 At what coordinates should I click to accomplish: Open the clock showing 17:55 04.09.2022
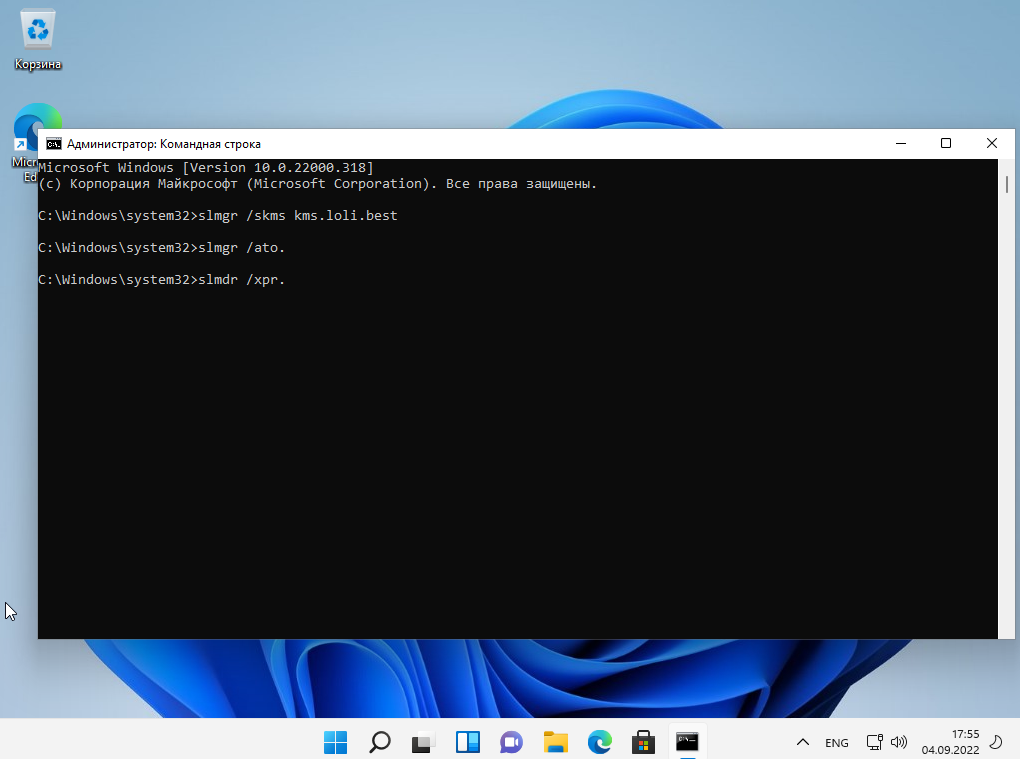point(950,742)
